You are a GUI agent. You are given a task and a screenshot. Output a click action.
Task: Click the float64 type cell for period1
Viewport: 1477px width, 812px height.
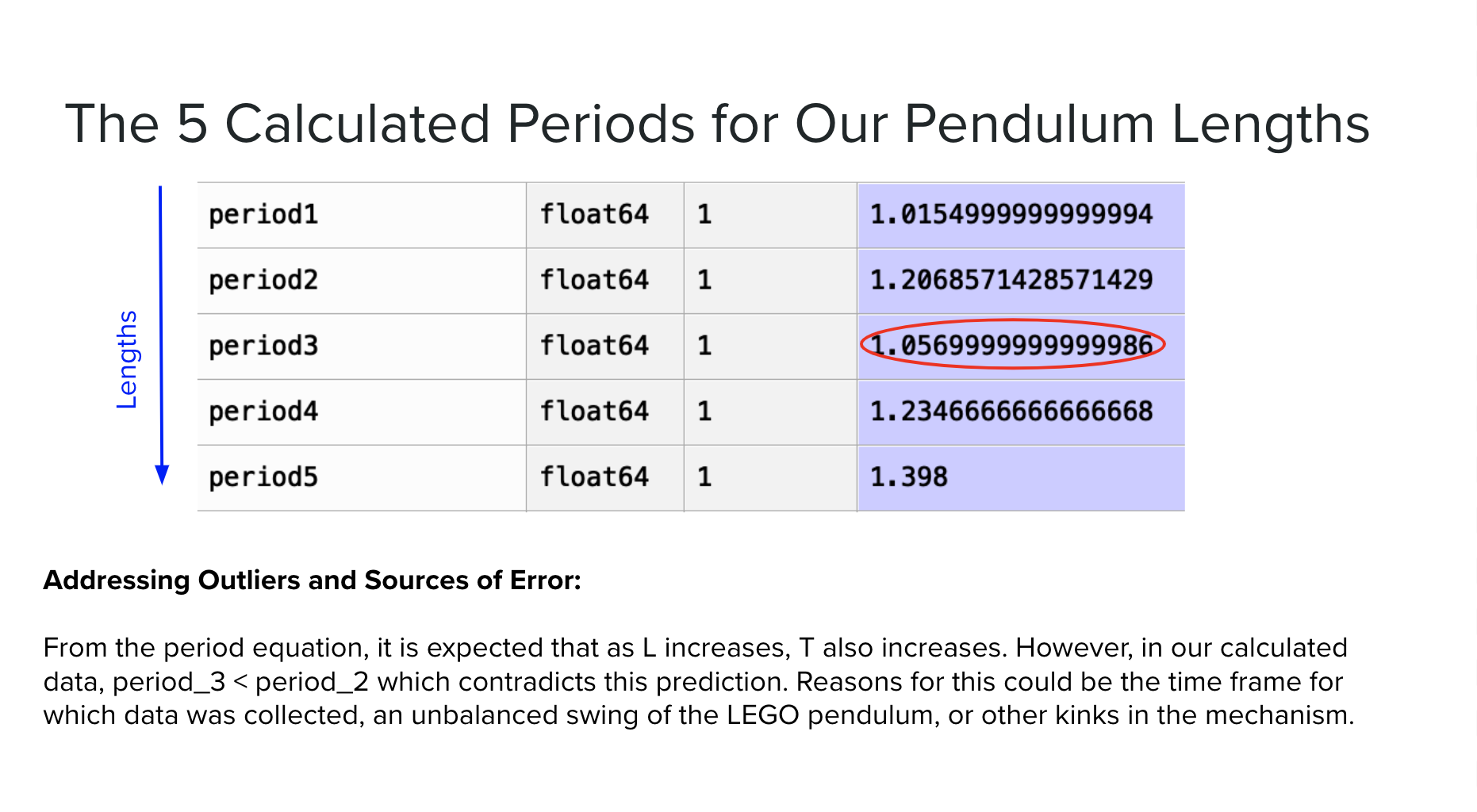pos(605,215)
